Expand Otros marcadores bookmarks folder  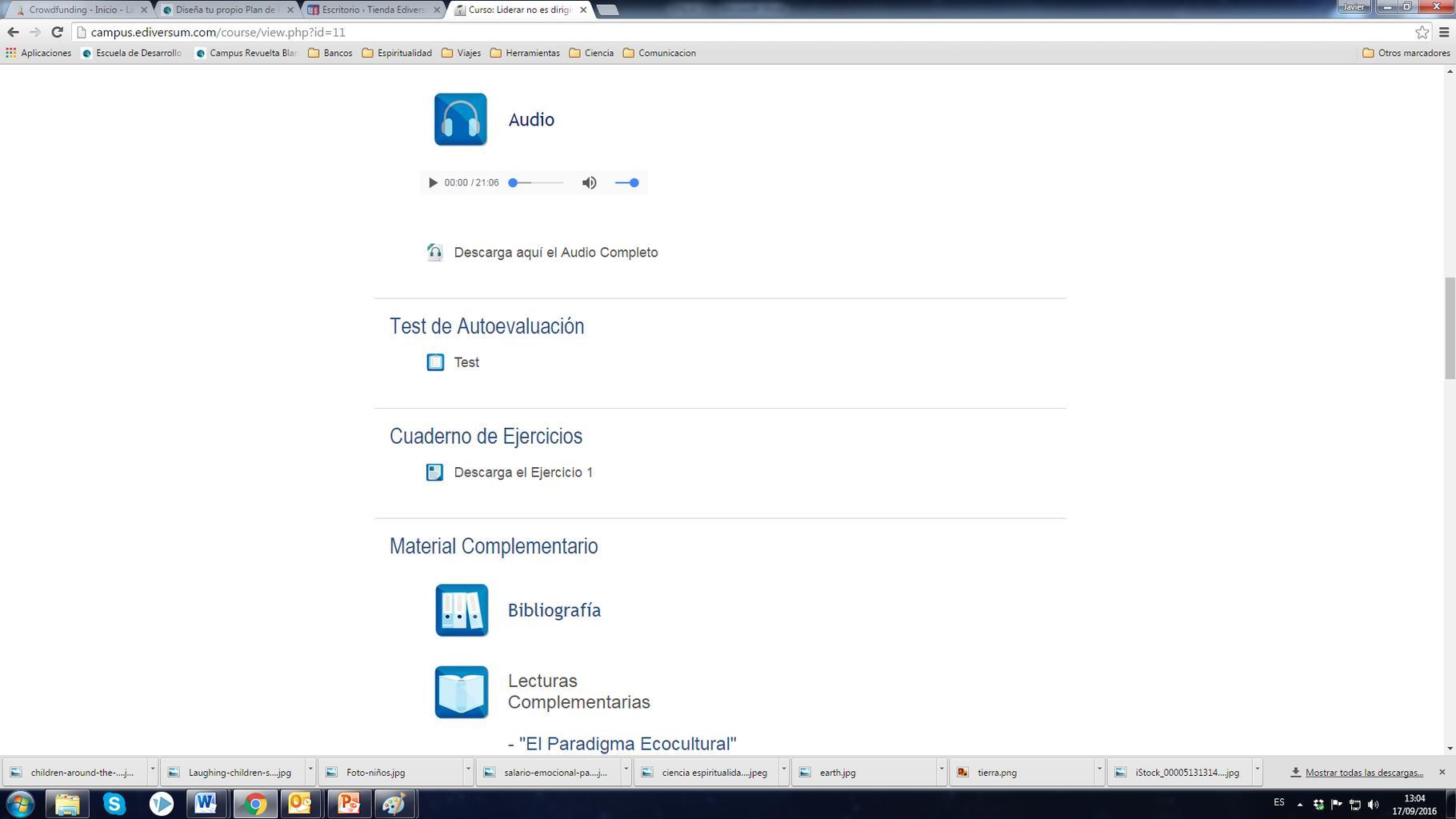point(1406,54)
